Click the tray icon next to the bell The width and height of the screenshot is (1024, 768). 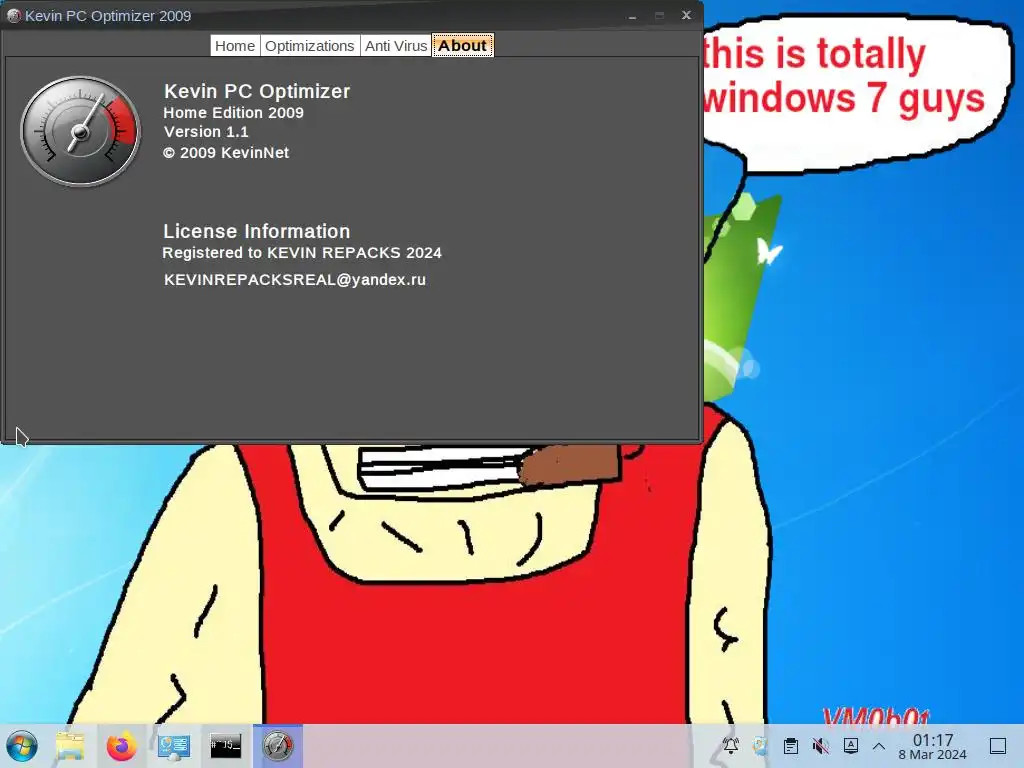point(760,745)
